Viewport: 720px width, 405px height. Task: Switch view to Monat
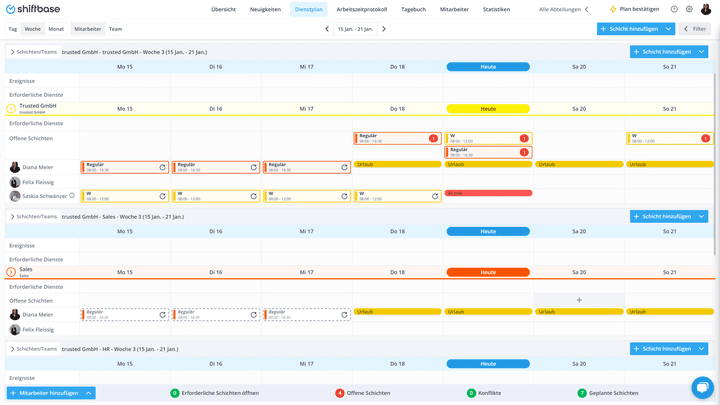(56, 29)
